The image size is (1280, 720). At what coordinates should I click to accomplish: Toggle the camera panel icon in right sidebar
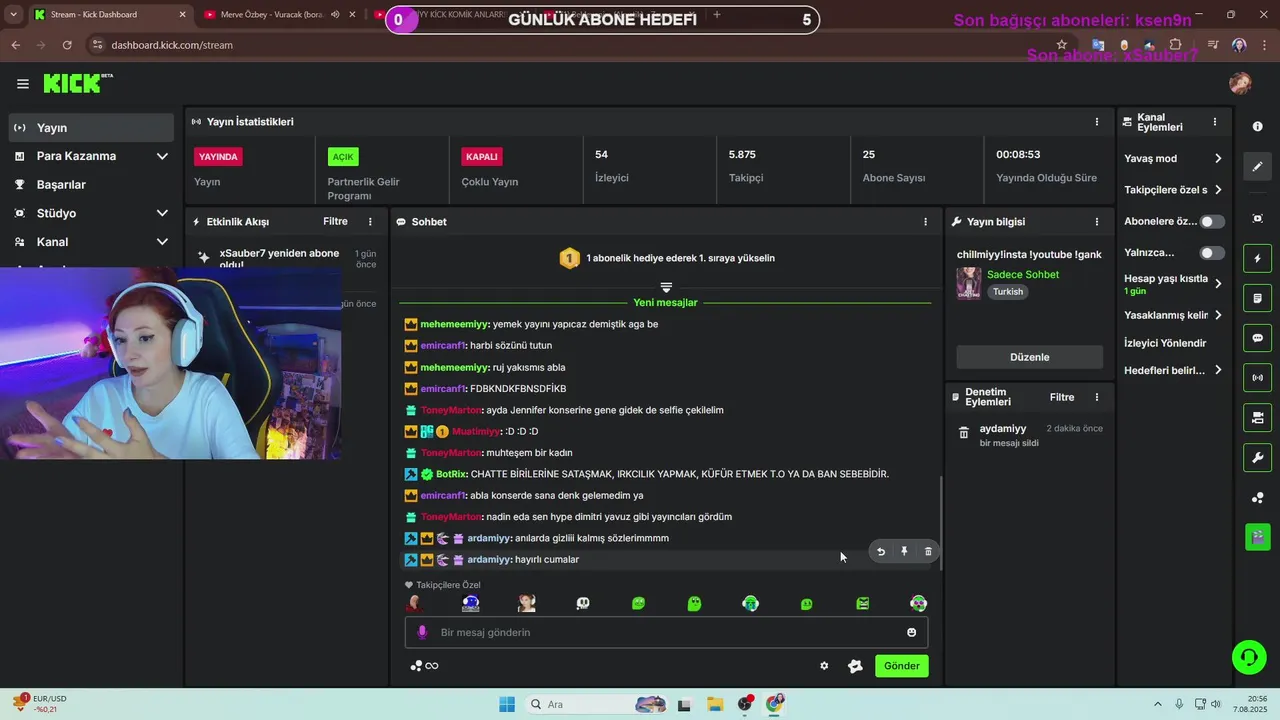[x=1257, y=417]
